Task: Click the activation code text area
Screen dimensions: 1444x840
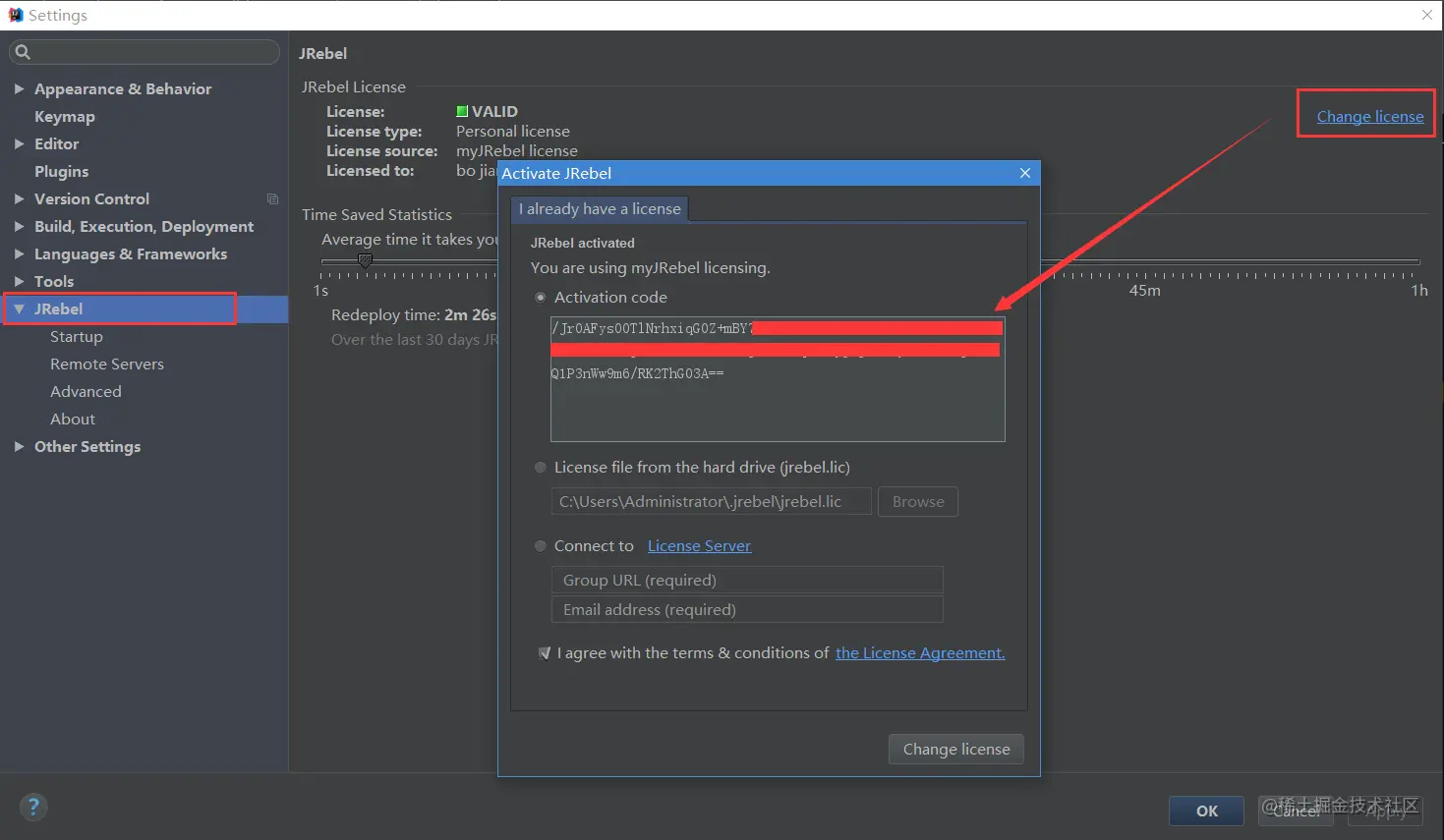Action: (778, 379)
